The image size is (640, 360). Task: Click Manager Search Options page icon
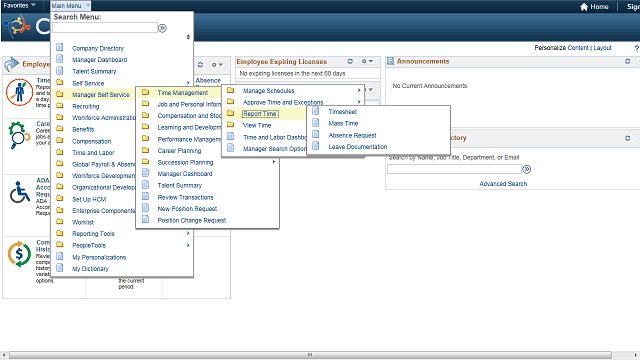tap(231, 148)
